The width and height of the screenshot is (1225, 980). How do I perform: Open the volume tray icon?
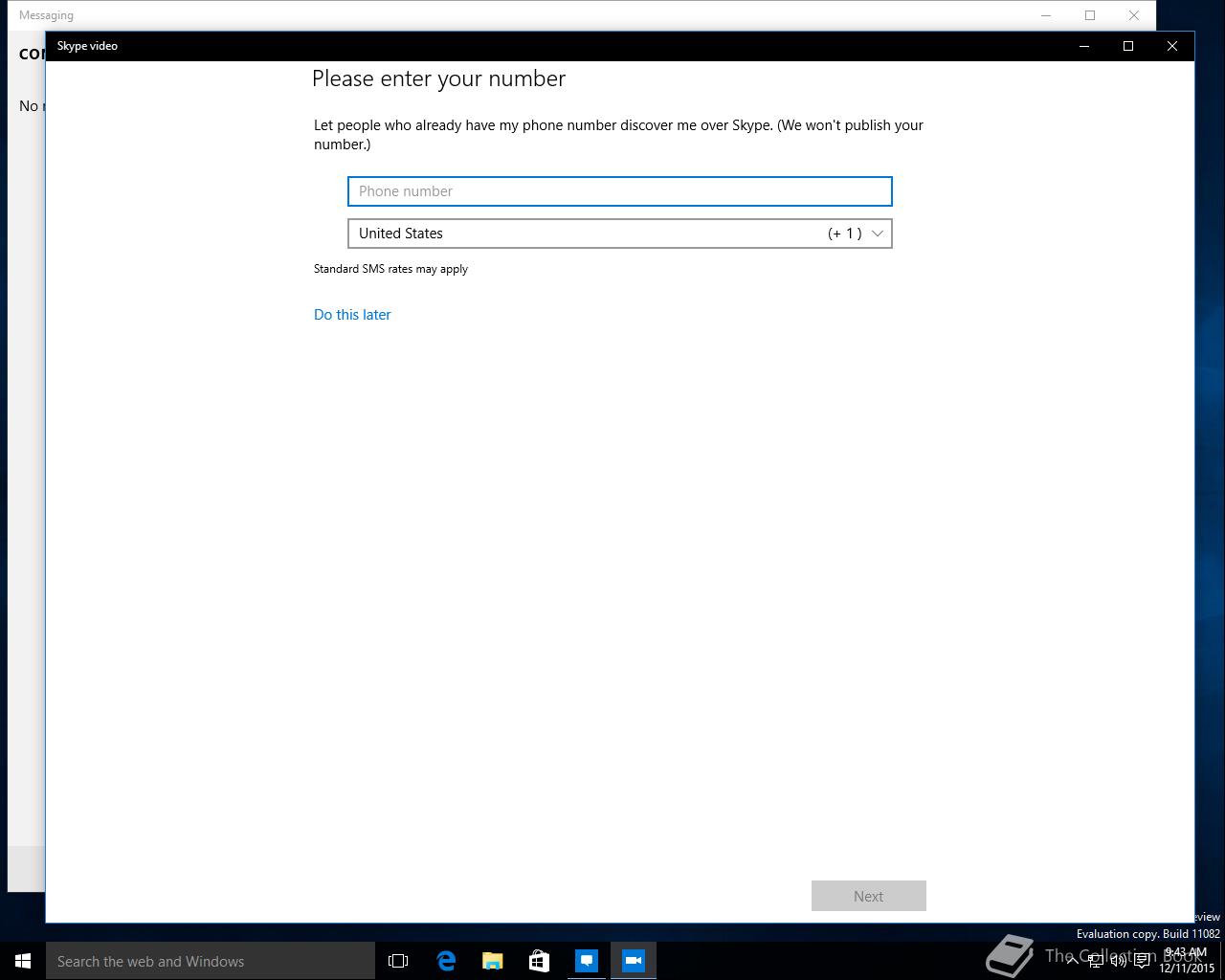click(1118, 961)
